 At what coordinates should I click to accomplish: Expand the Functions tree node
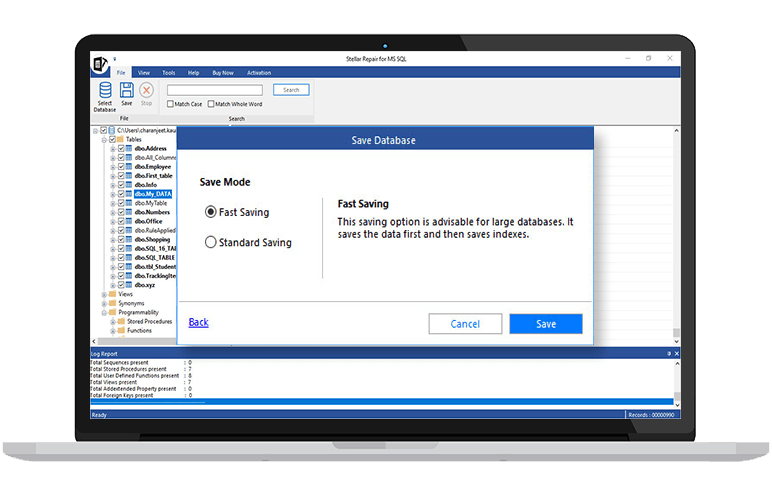[x=113, y=331]
